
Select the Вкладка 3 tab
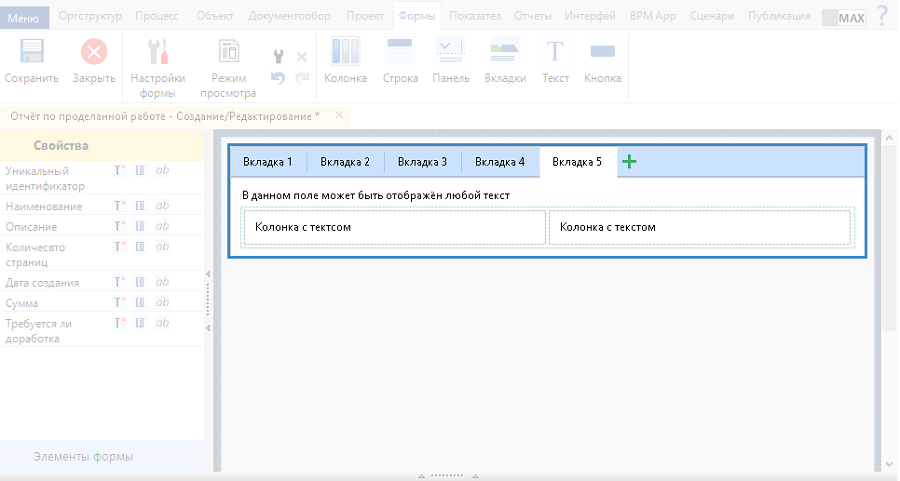422,162
